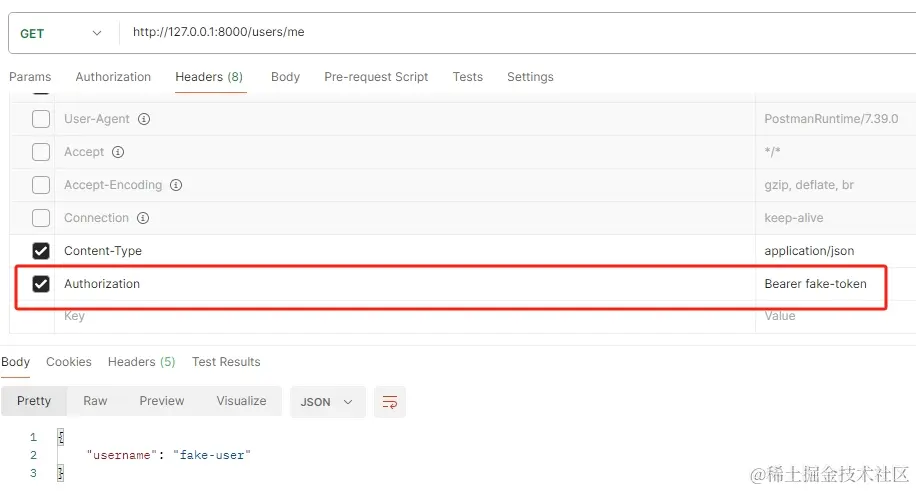Click the PostmanRuntime/7.39.0 value
The height and width of the screenshot is (491, 916).
tap(831, 119)
